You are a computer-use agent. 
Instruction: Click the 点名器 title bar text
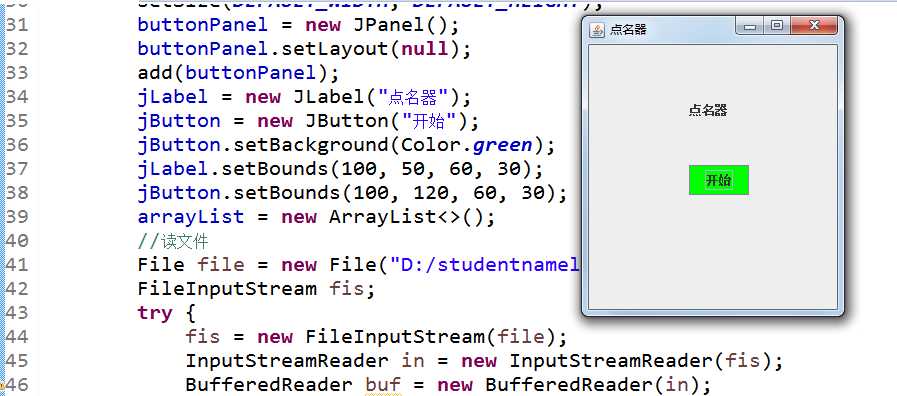[628, 30]
